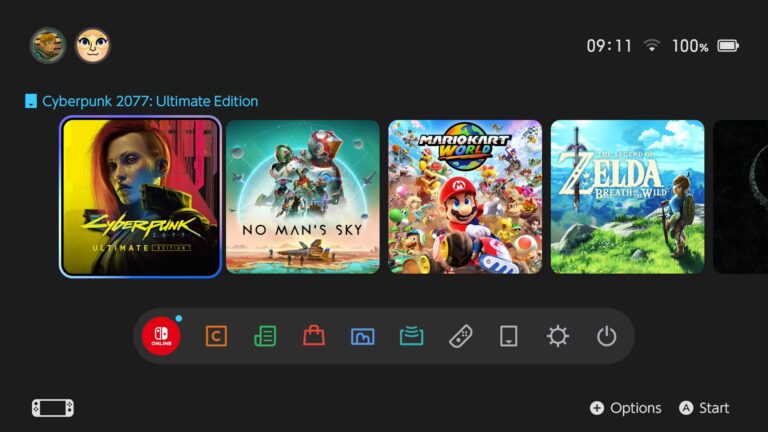Click the Start button prompt
The height and width of the screenshot is (432, 768).
pyautogui.click(x=704, y=408)
